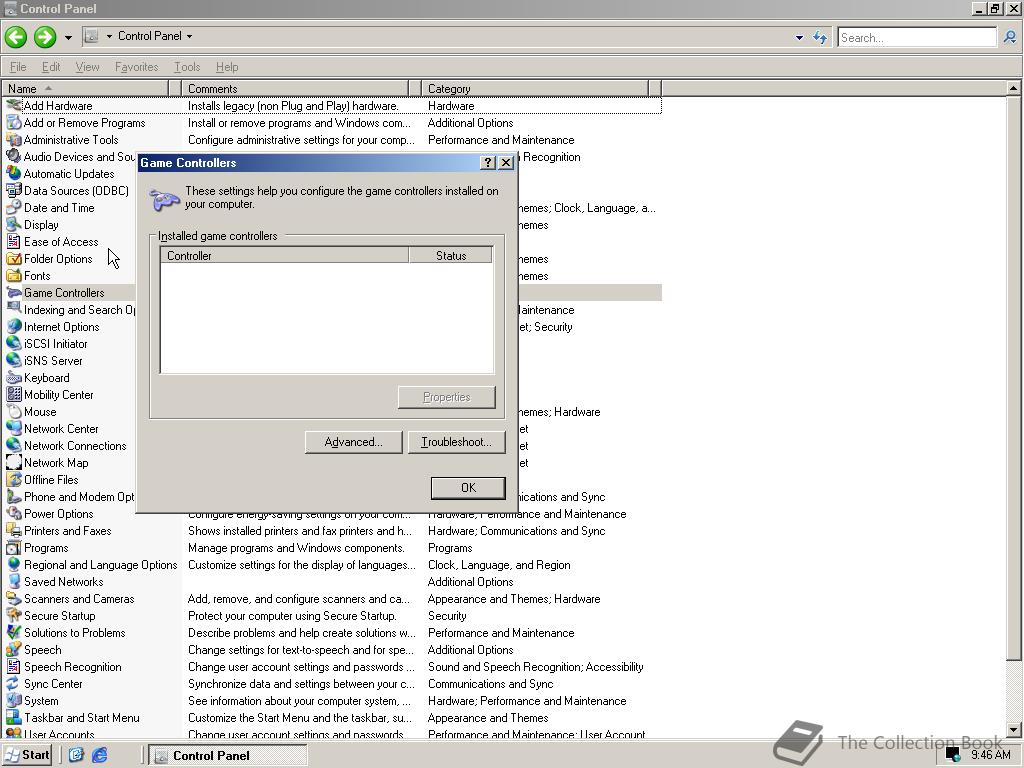
Task: Click the Control Panel taskbar button
Action: pyautogui.click(x=227, y=756)
